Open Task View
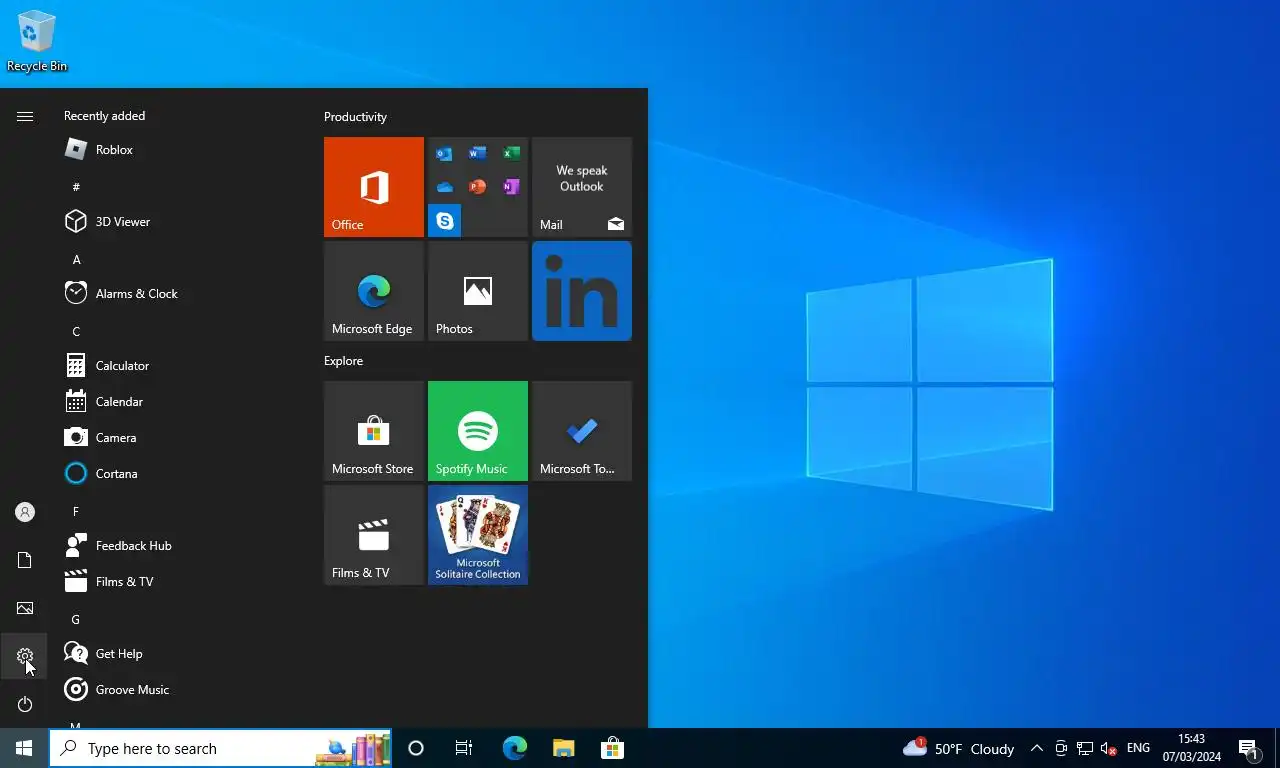This screenshot has width=1280, height=768. (464, 748)
